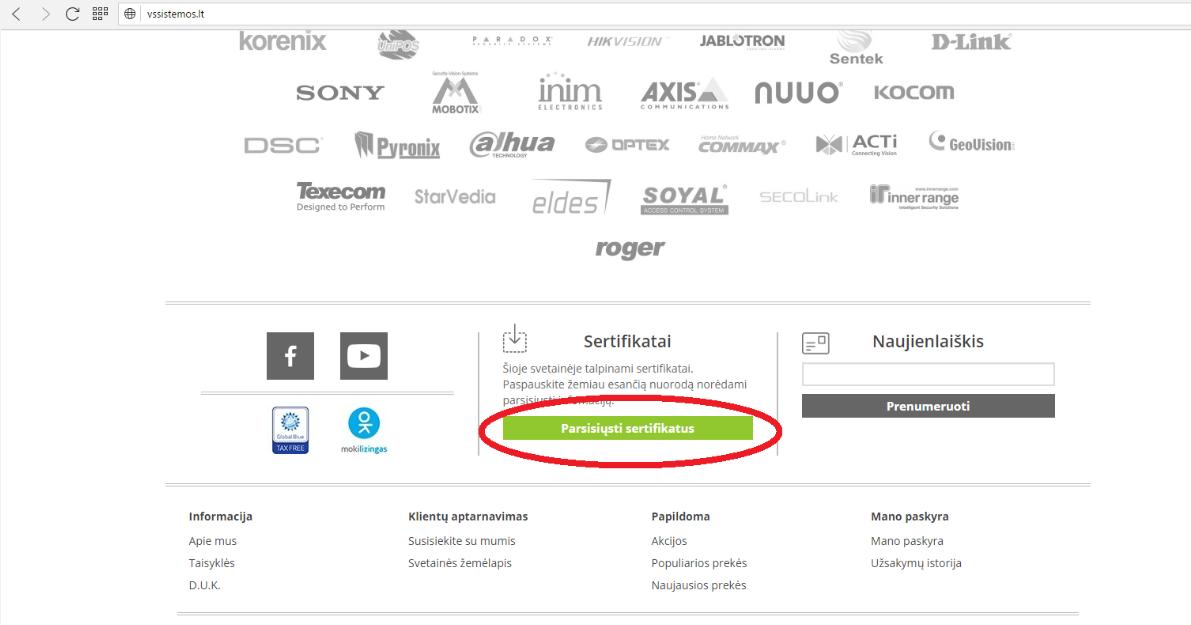Open the YouTube channel icon
The width and height of the screenshot is (1191, 625).
click(x=363, y=355)
